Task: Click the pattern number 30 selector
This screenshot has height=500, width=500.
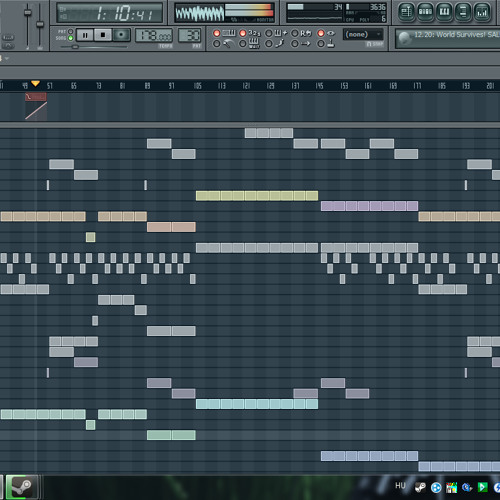Action: coord(190,35)
